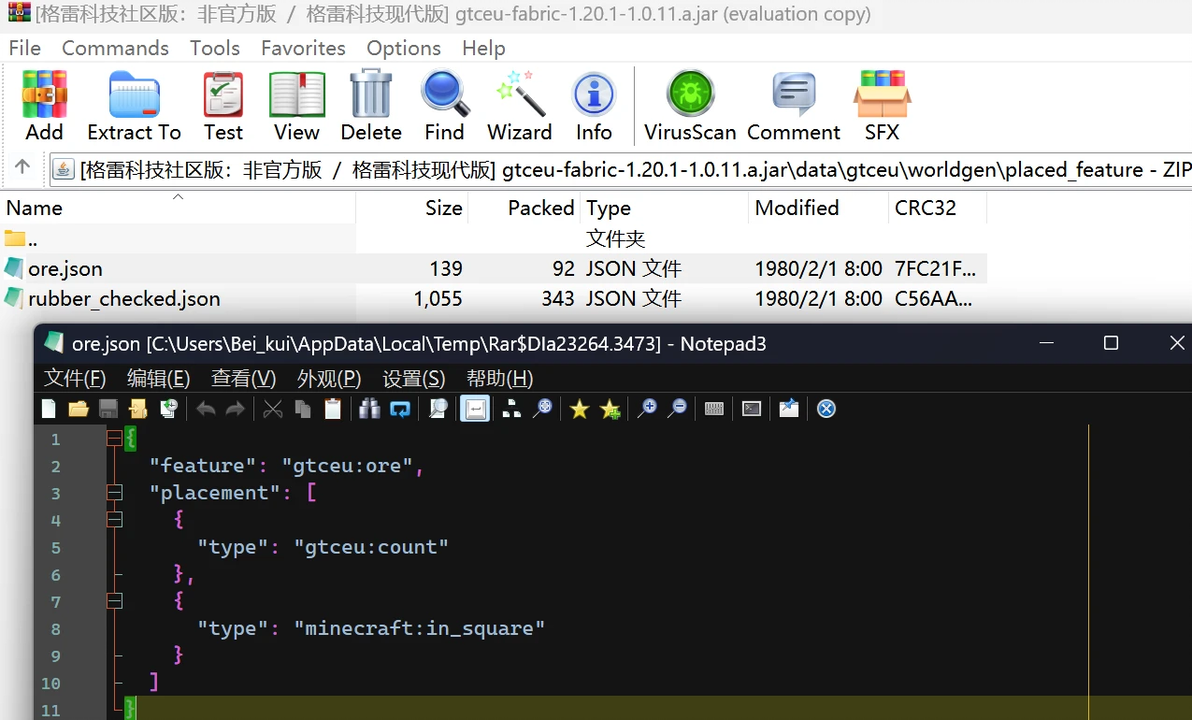The height and width of the screenshot is (720, 1192).
Task: Click "minecraft:in_square" text on line 8
Action: 419,628
